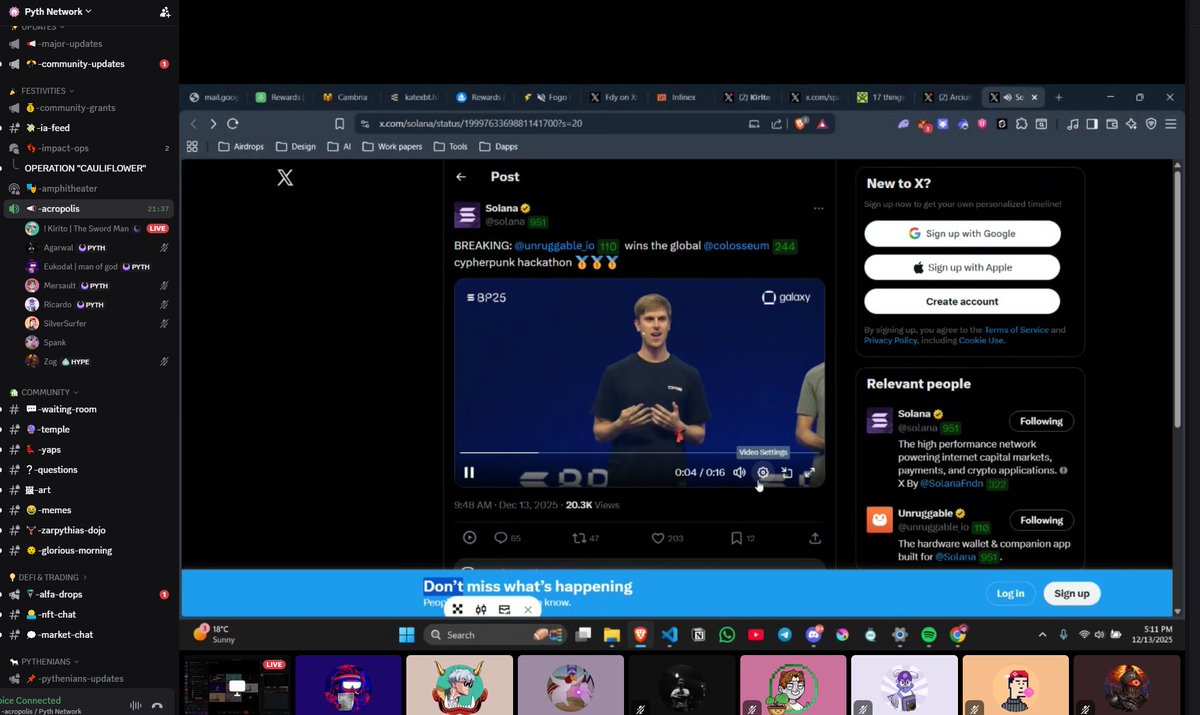Click the bookmark icon beside the address bar

(340, 123)
